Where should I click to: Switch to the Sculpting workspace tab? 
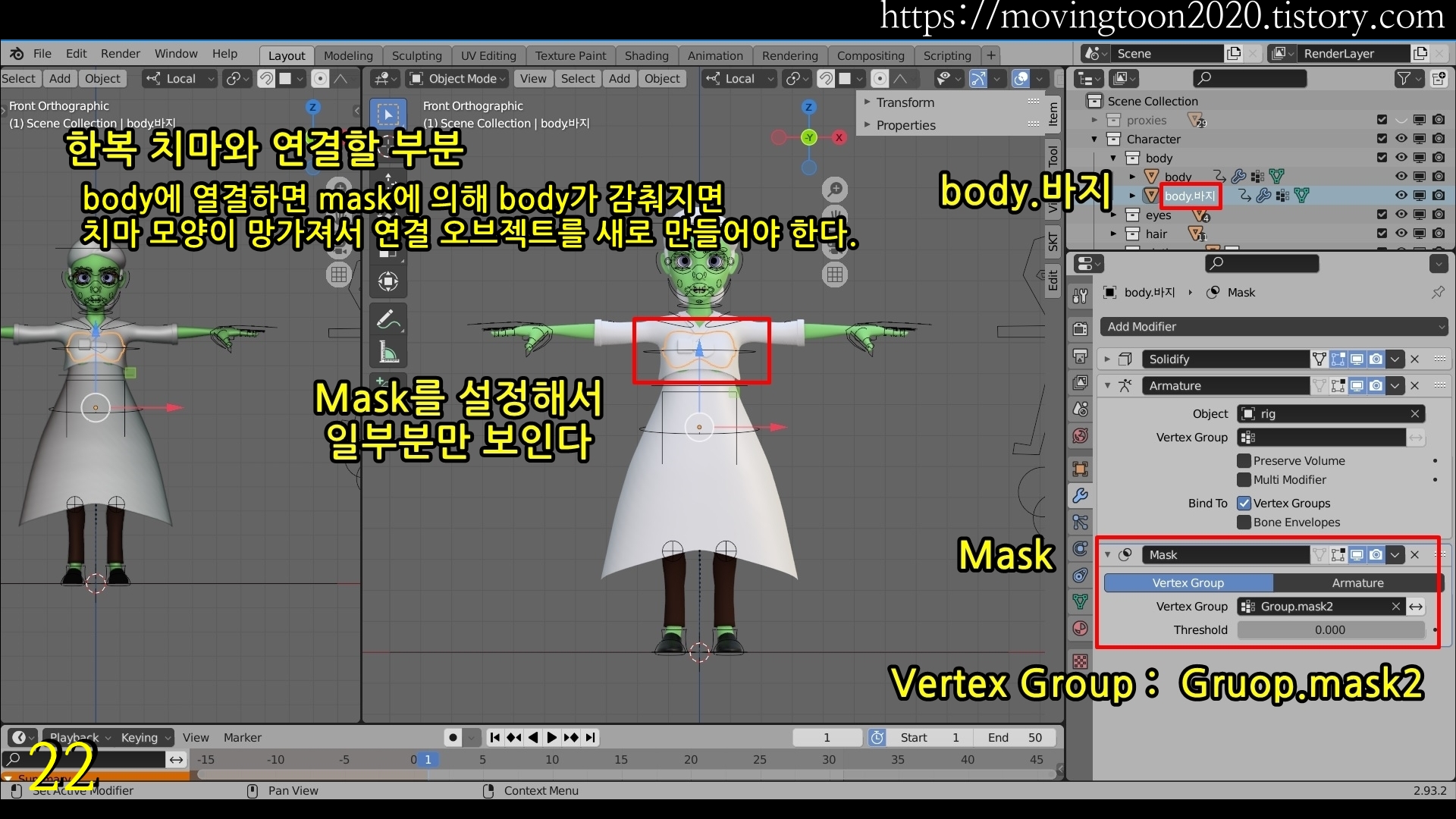click(416, 55)
